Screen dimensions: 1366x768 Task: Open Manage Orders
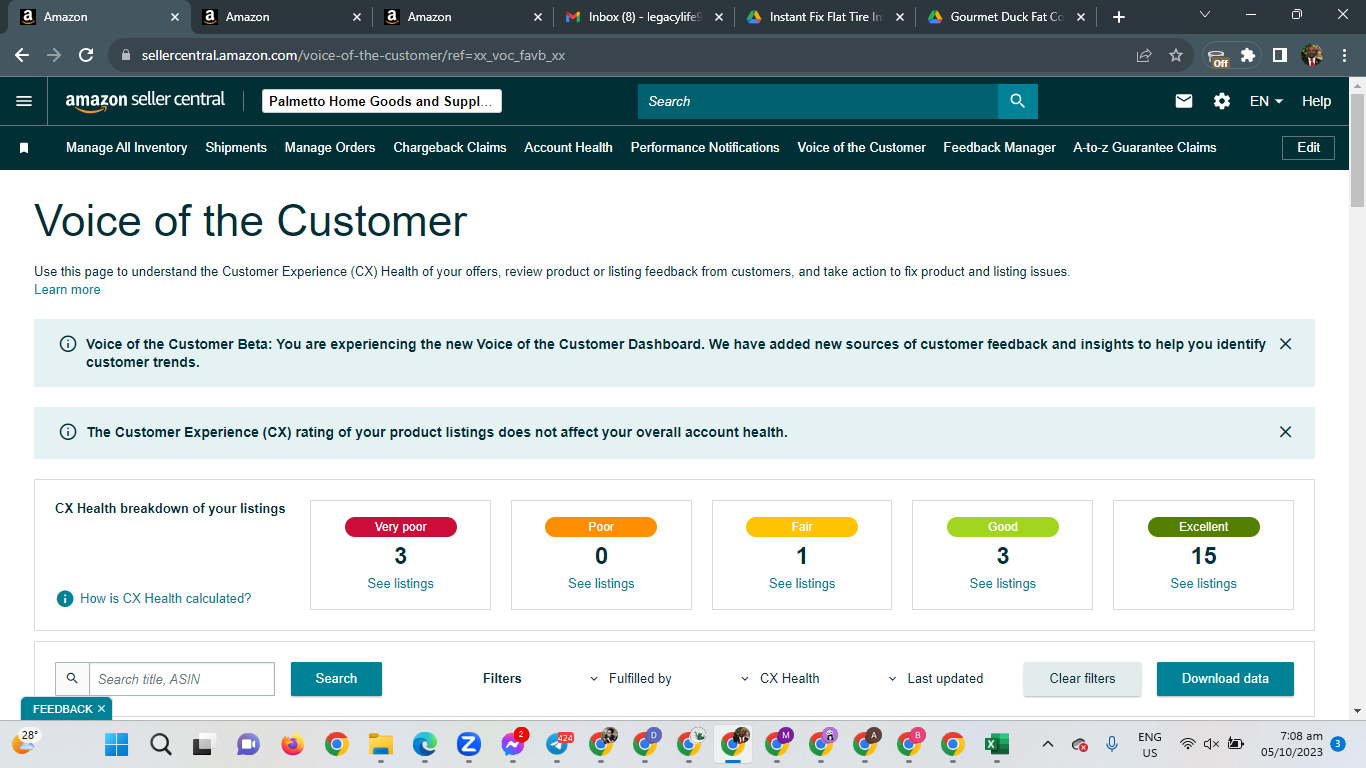tap(330, 147)
